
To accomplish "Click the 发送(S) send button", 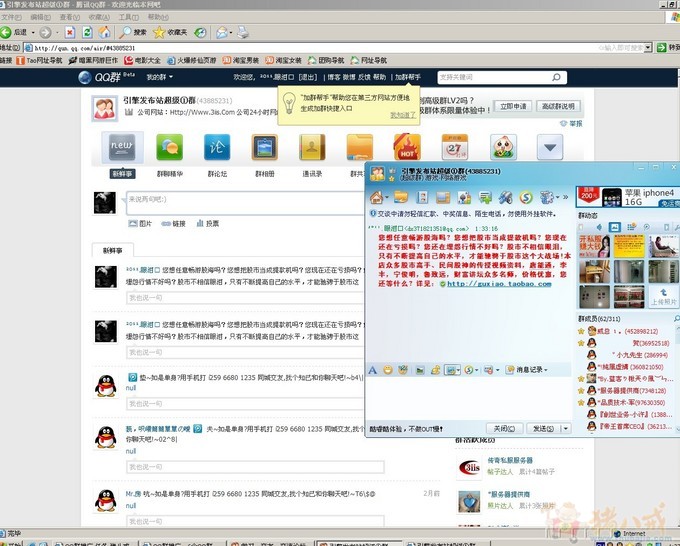I will click(544, 428).
